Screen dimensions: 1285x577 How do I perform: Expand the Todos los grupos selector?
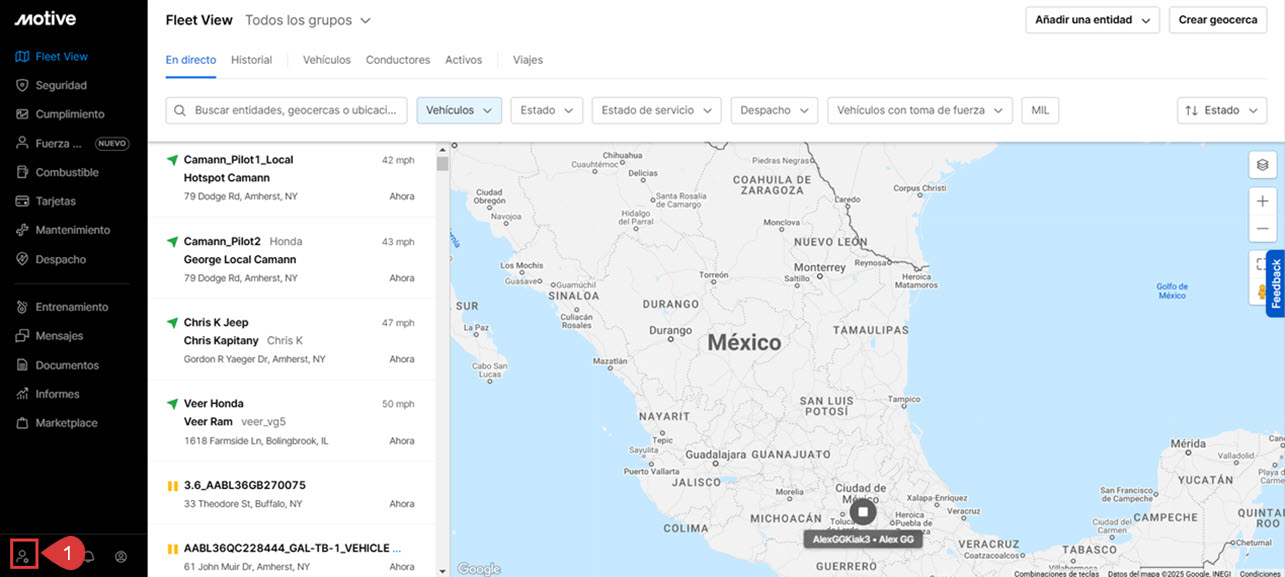(308, 20)
